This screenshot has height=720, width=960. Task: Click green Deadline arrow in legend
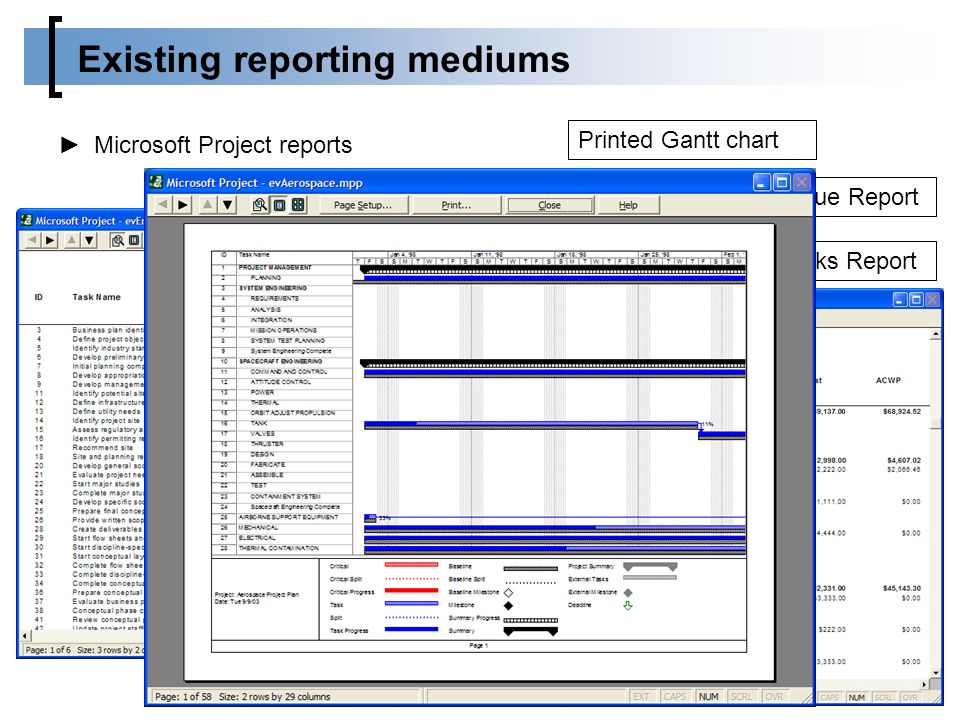[628, 606]
